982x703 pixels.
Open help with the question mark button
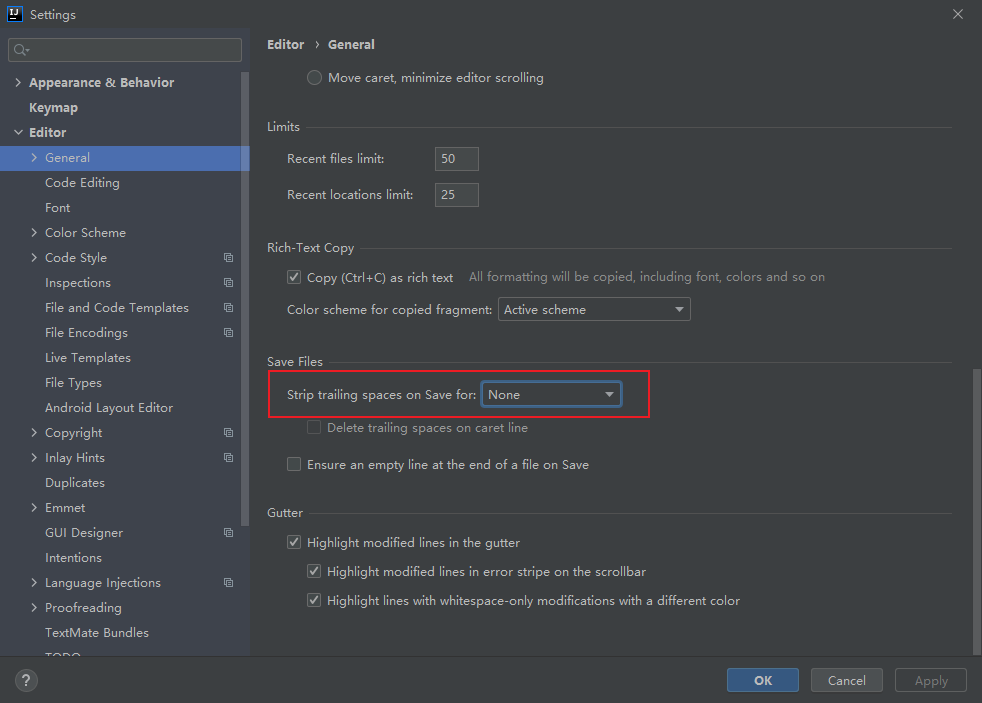click(26, 680)
